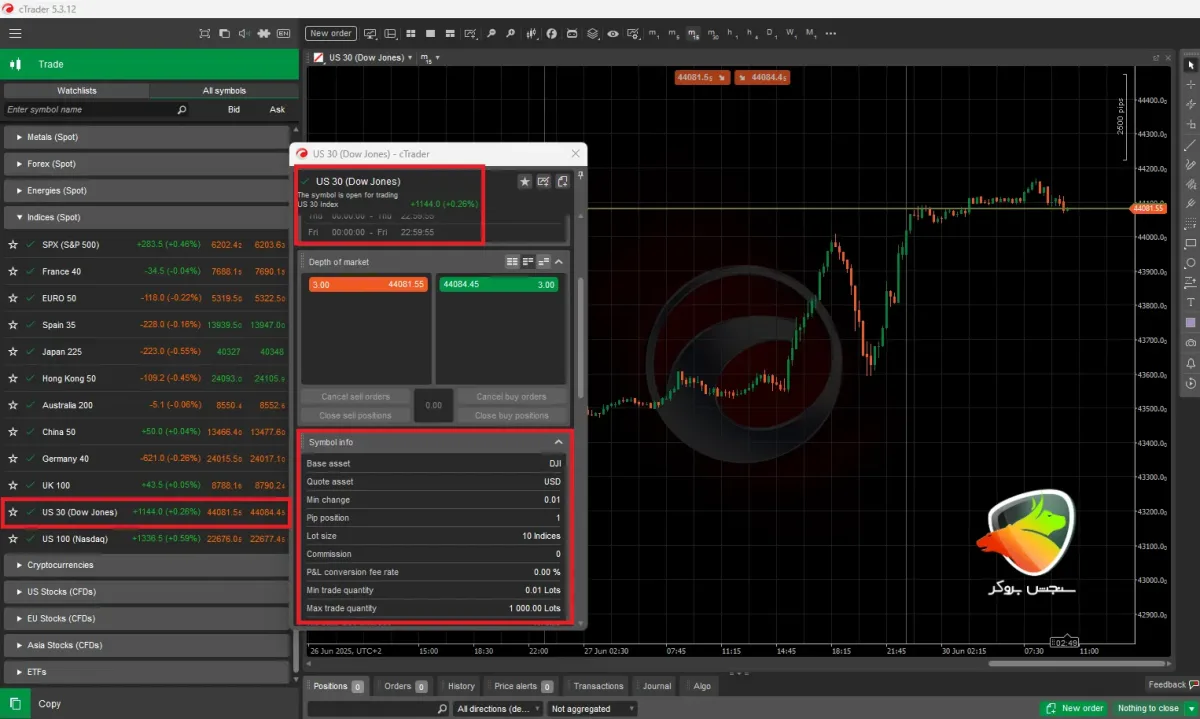Select the text T drawing tool
Viewport: 1200px width, 719px height.
pyautogui.click(x=1190, y=302)
